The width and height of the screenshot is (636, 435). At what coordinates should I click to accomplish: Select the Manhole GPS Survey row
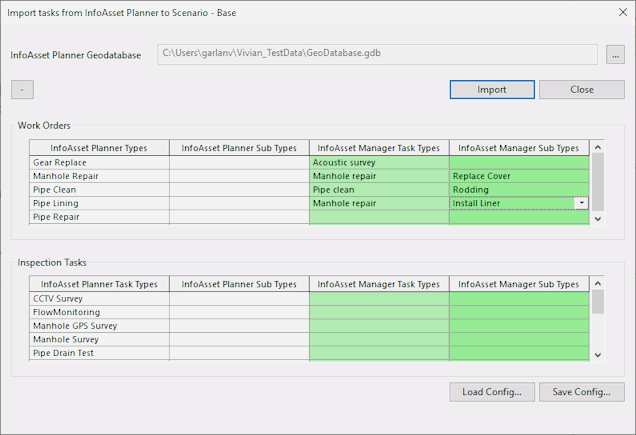coord(99,326)
